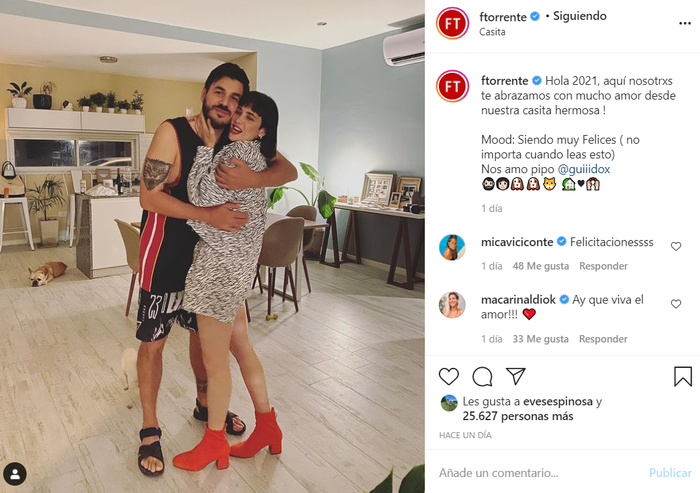Like micaviciconte's comment heart
700x493 pixels.
click(x=676, y=246)
